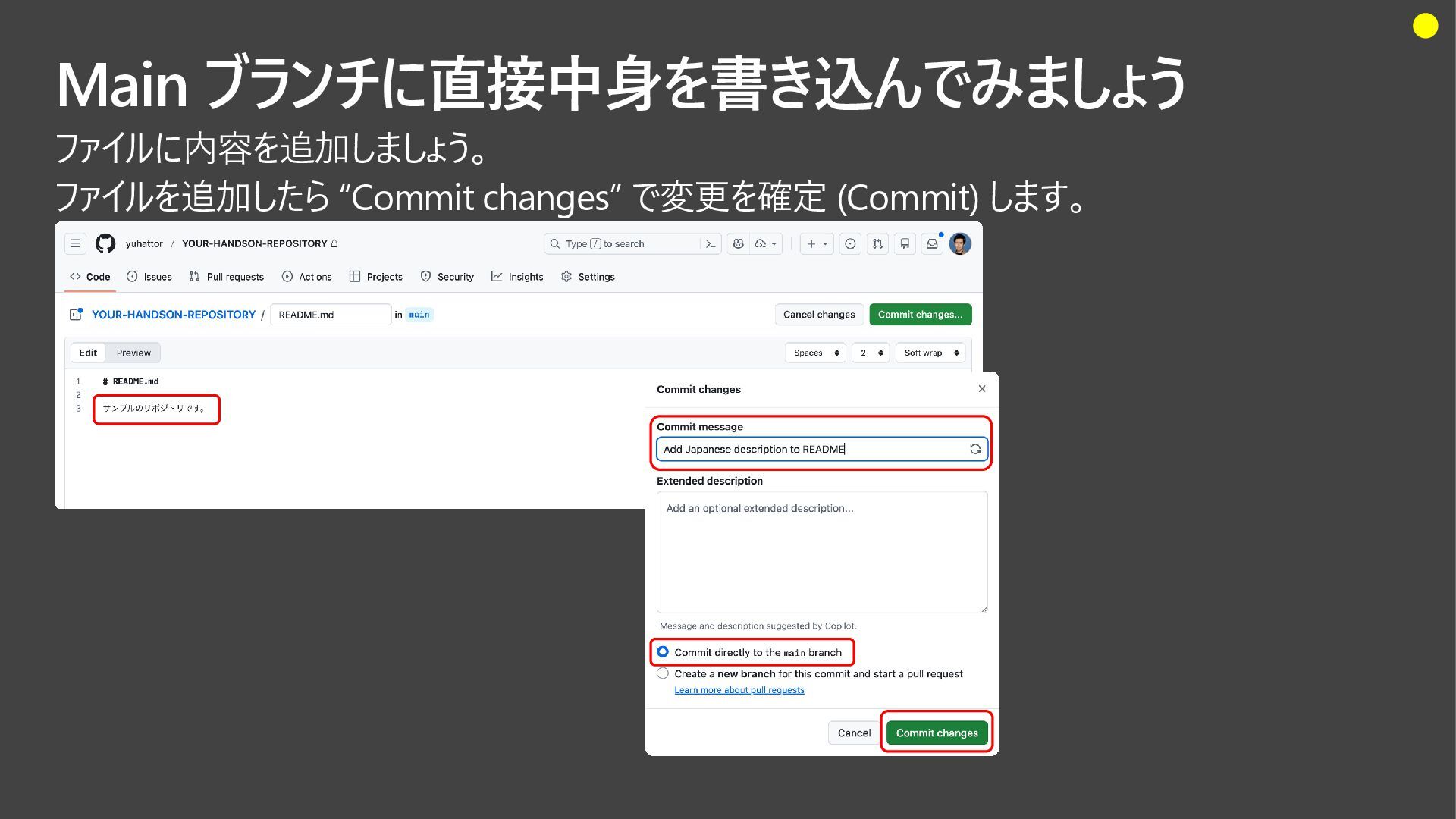The width and height of the screenshot is (1456, 819).
Task: Open the Soft wrap dropdown
Action: (x=930, y=353)
